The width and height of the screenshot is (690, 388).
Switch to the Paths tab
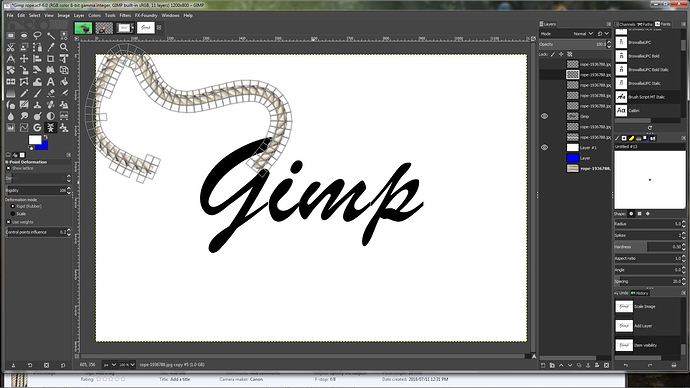pos(645,24)
